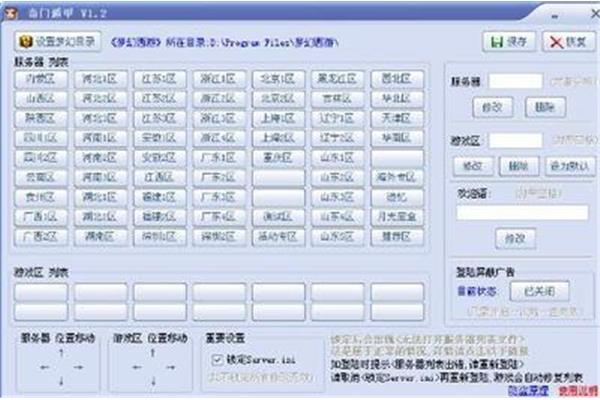The width and height of the screenshot is (600, 400).
Task: Select the 河南1区 server
Action: 100,138
